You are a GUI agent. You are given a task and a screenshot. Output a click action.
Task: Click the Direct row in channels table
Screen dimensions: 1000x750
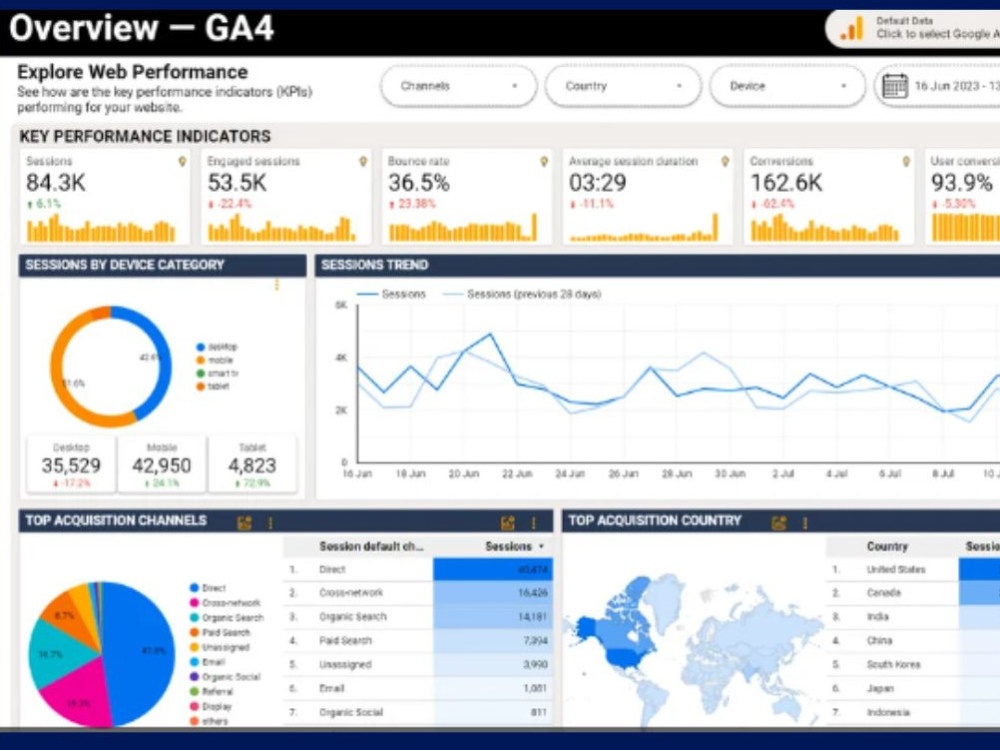click(418, 570)
